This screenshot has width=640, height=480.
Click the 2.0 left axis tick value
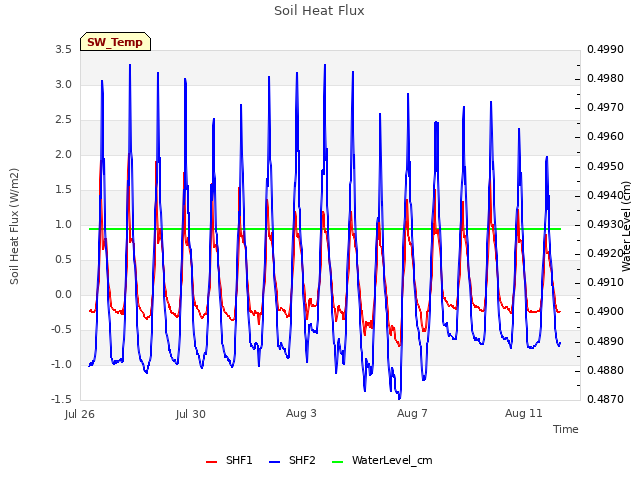point(64,154)
